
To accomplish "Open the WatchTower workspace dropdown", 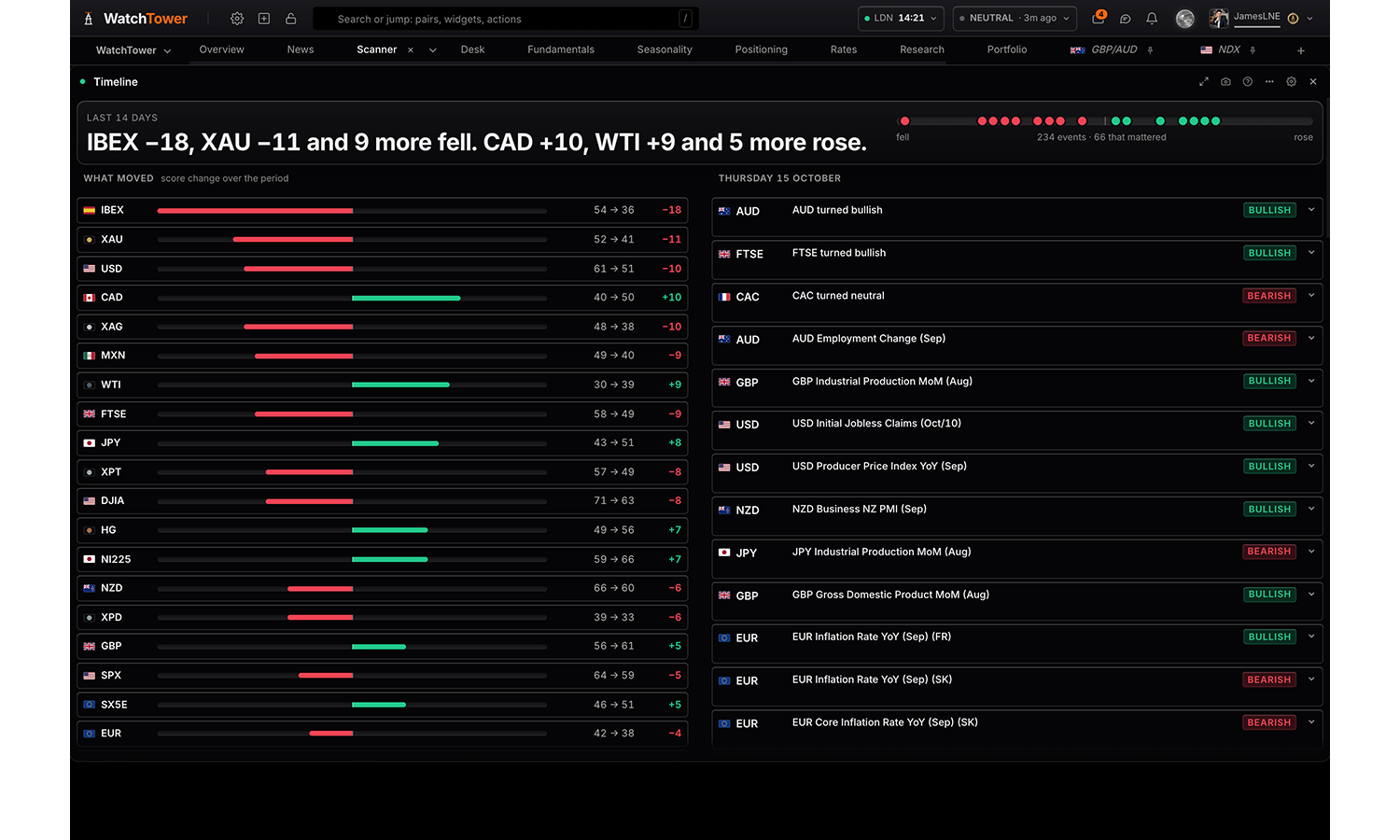I will coord(133,50).
